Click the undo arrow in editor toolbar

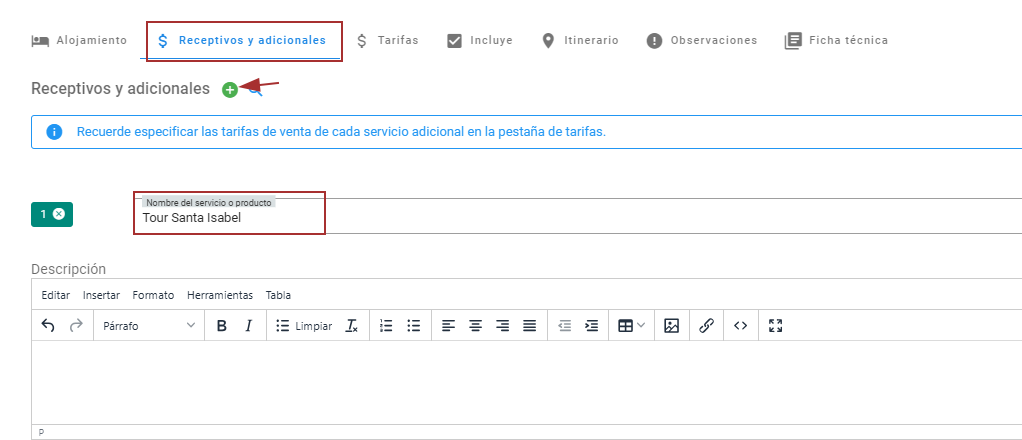(48, 326)
